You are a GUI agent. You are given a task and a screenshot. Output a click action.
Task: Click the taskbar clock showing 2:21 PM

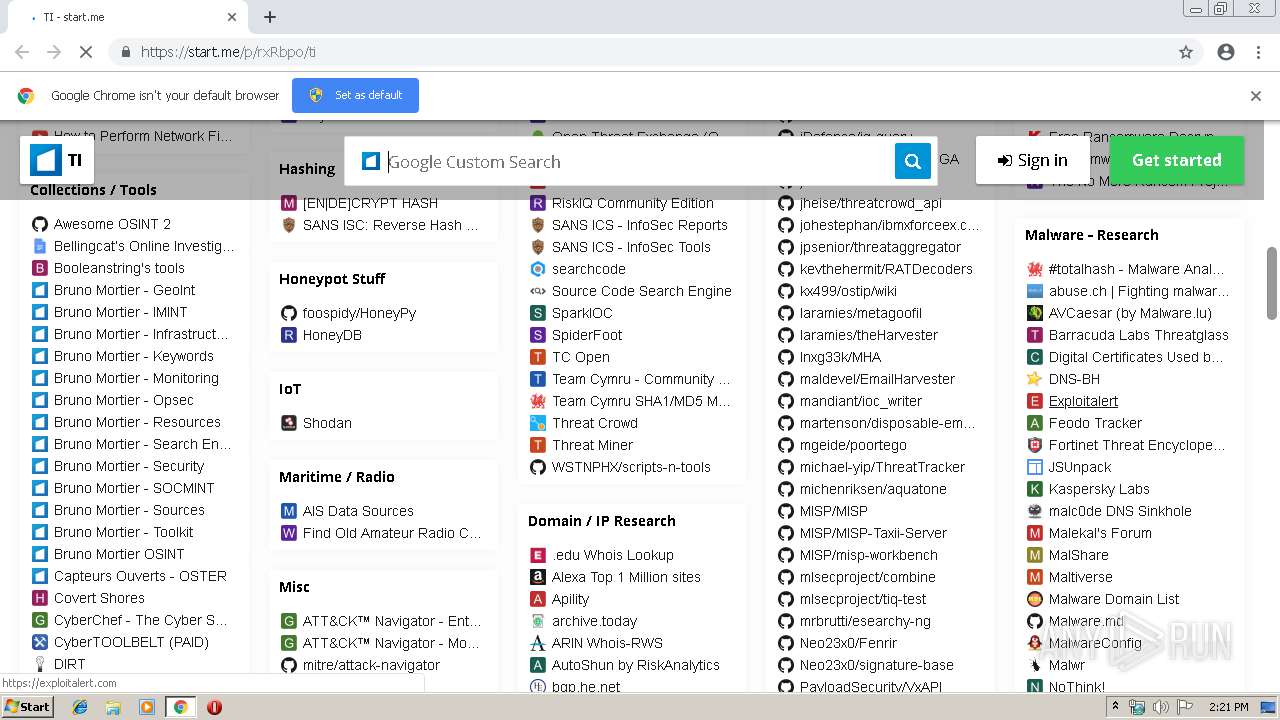pyautogui.click(x=1227, y=707)
